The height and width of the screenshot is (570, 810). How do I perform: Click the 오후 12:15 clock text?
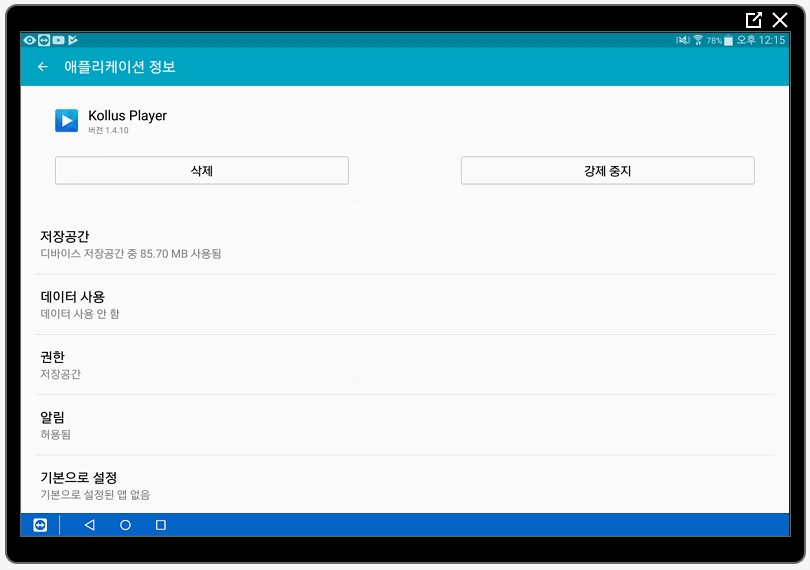coord(761,40)
